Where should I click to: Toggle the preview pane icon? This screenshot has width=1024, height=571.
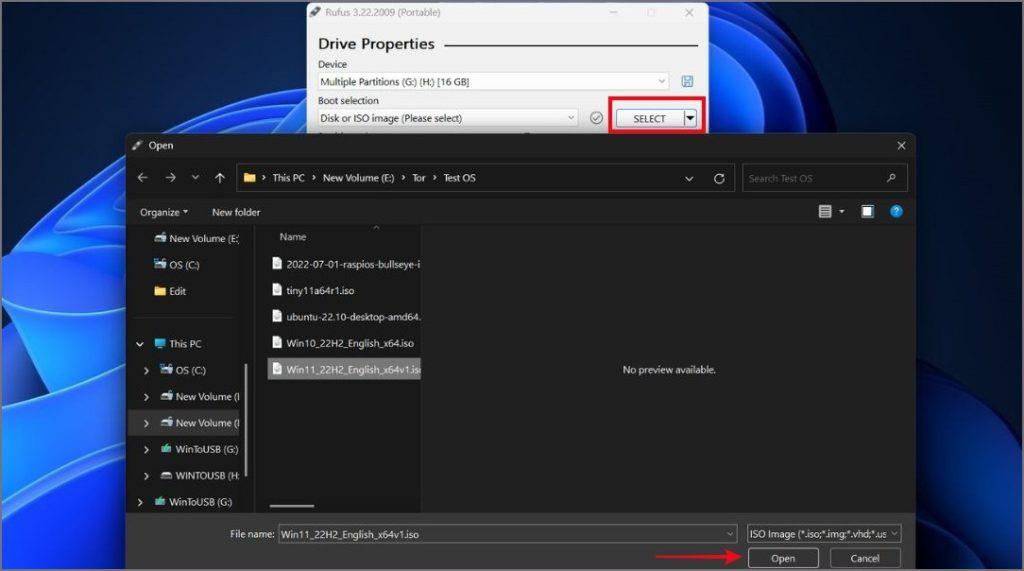[867, 211]
